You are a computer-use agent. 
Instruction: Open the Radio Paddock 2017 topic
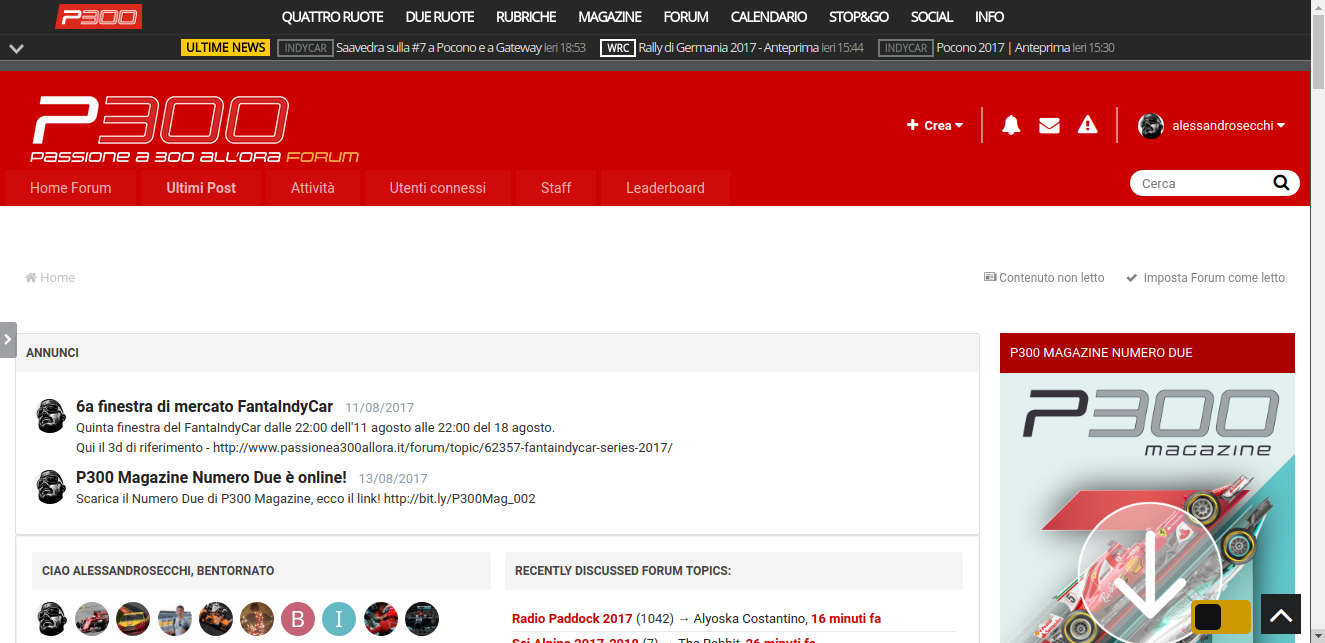click(572, 619)
